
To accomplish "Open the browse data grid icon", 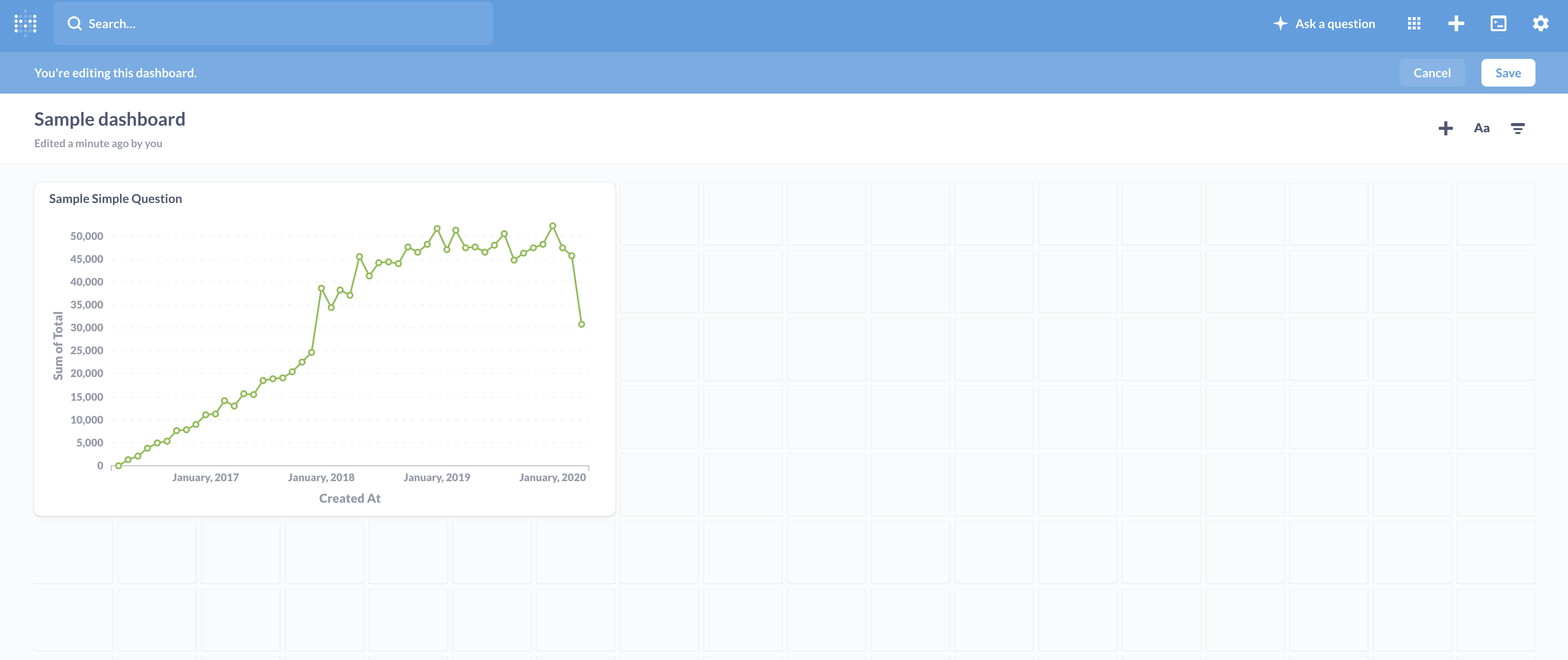I will [1414, 24].
